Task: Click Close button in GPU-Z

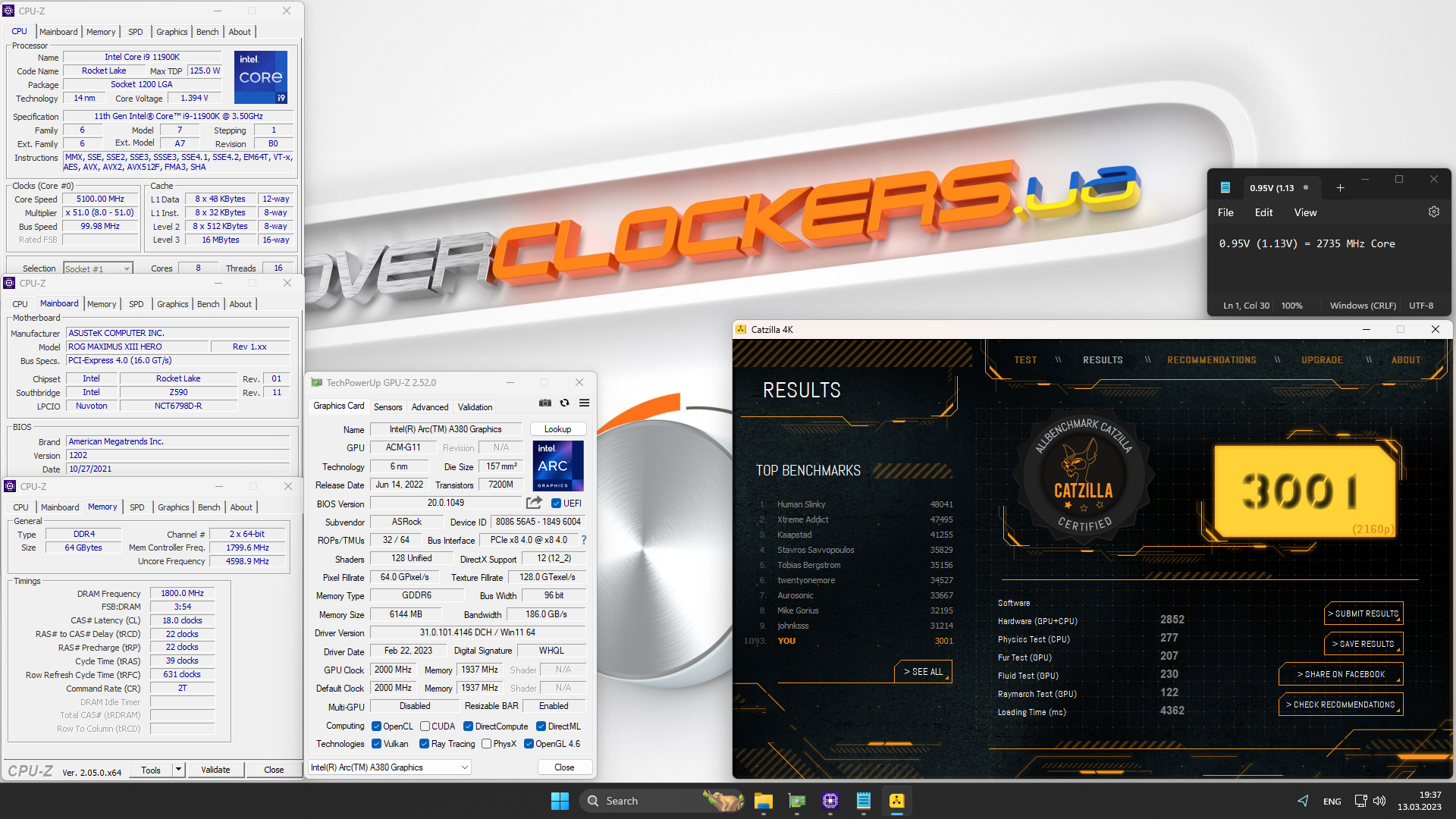Action: (x=564, y=767)
